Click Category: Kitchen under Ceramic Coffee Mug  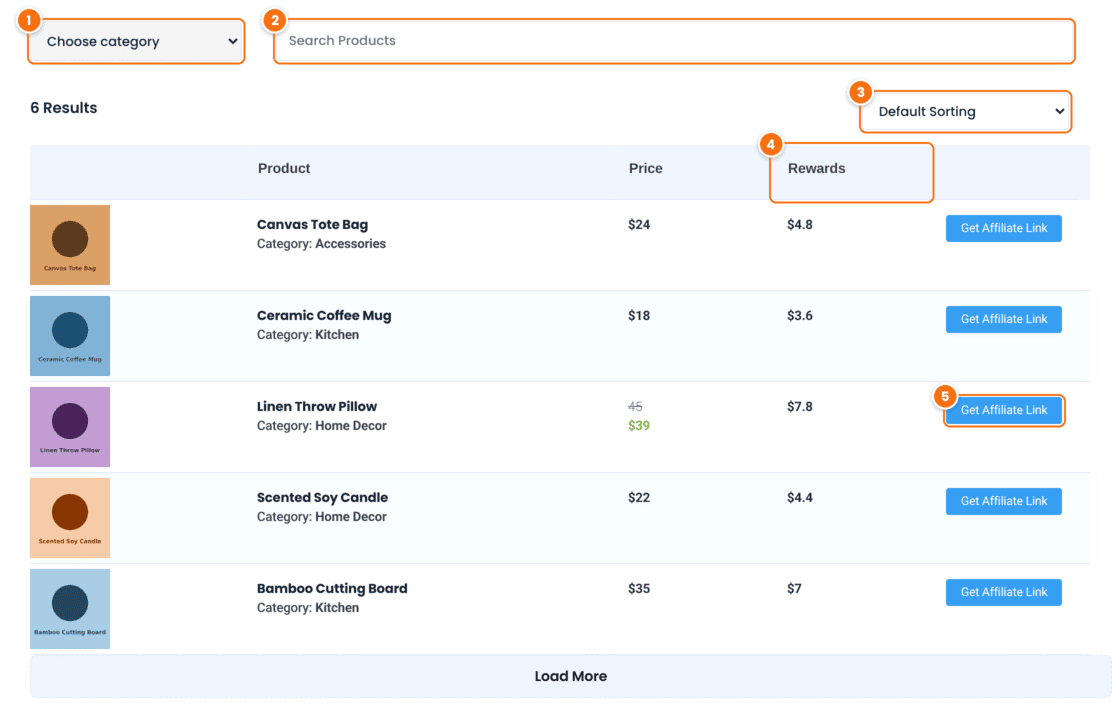[308, 335]
